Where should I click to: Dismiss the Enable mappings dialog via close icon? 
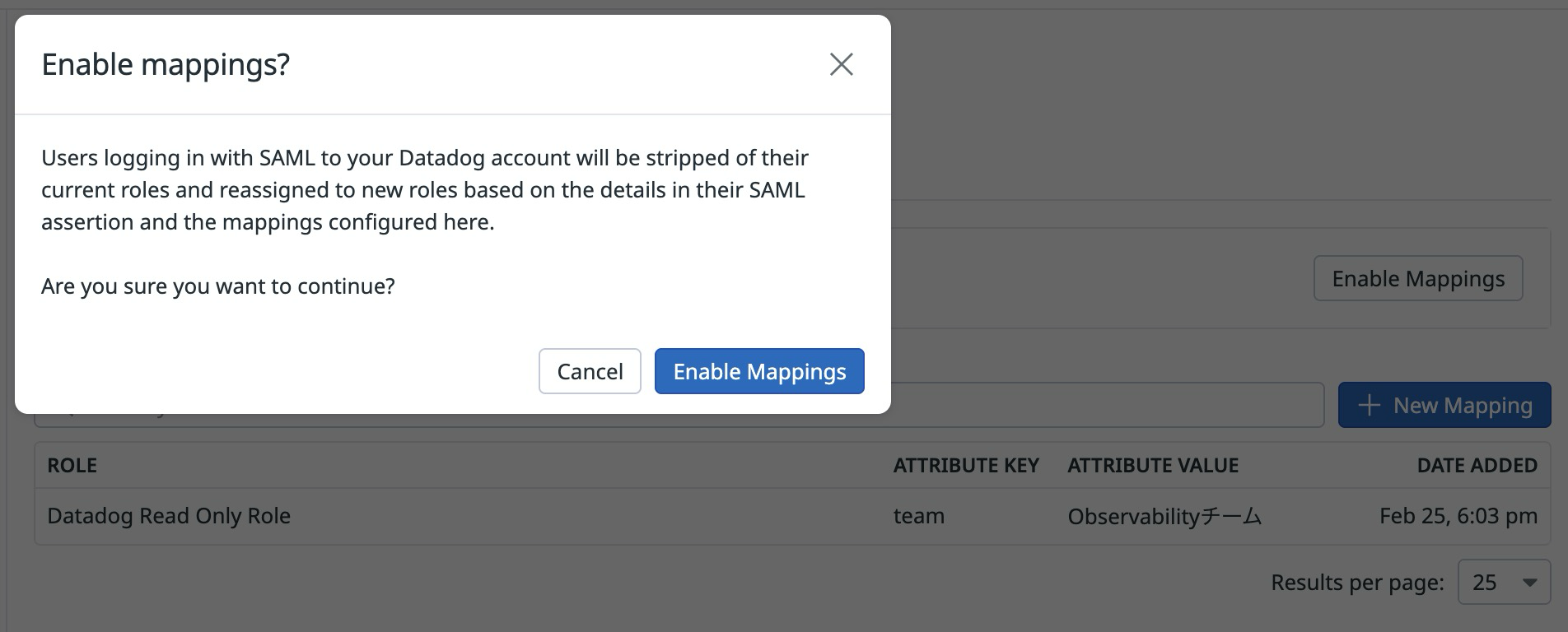[842, 64]
